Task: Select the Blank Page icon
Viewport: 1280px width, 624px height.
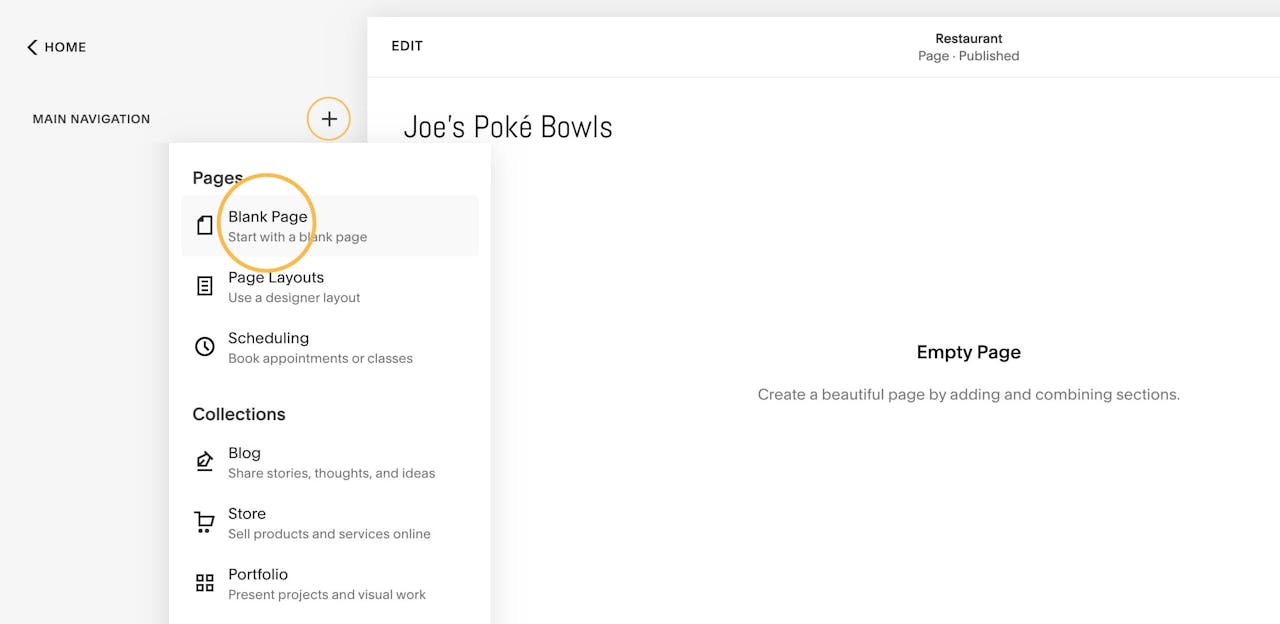Action: 205,225
